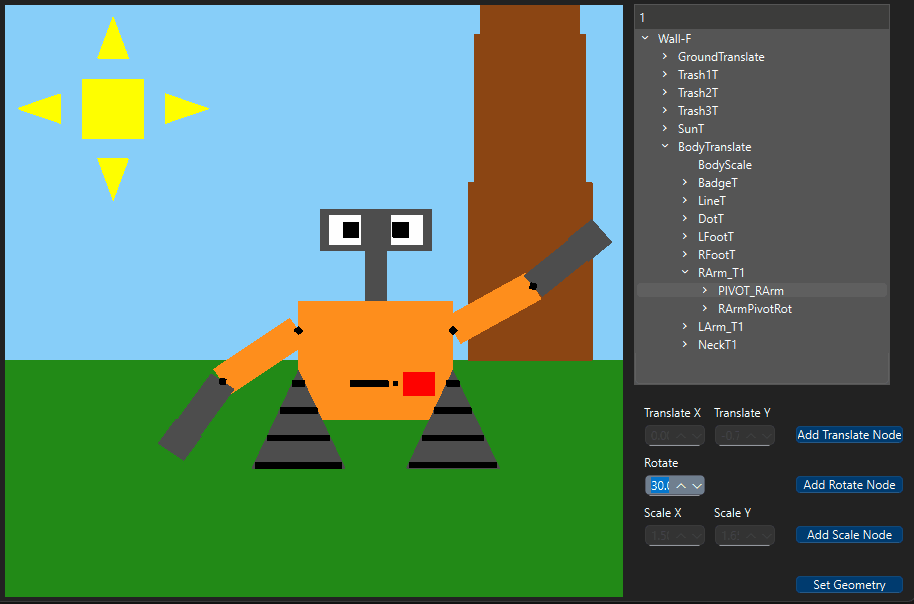The image size is (914, 604).
Task: Click the Translate X input field
Action: coord(674,436)
